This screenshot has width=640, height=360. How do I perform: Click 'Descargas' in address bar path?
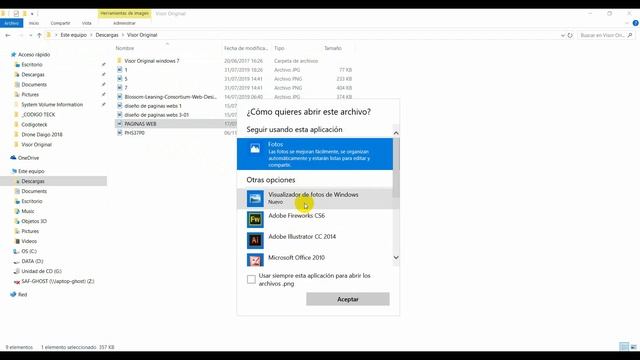107,35
